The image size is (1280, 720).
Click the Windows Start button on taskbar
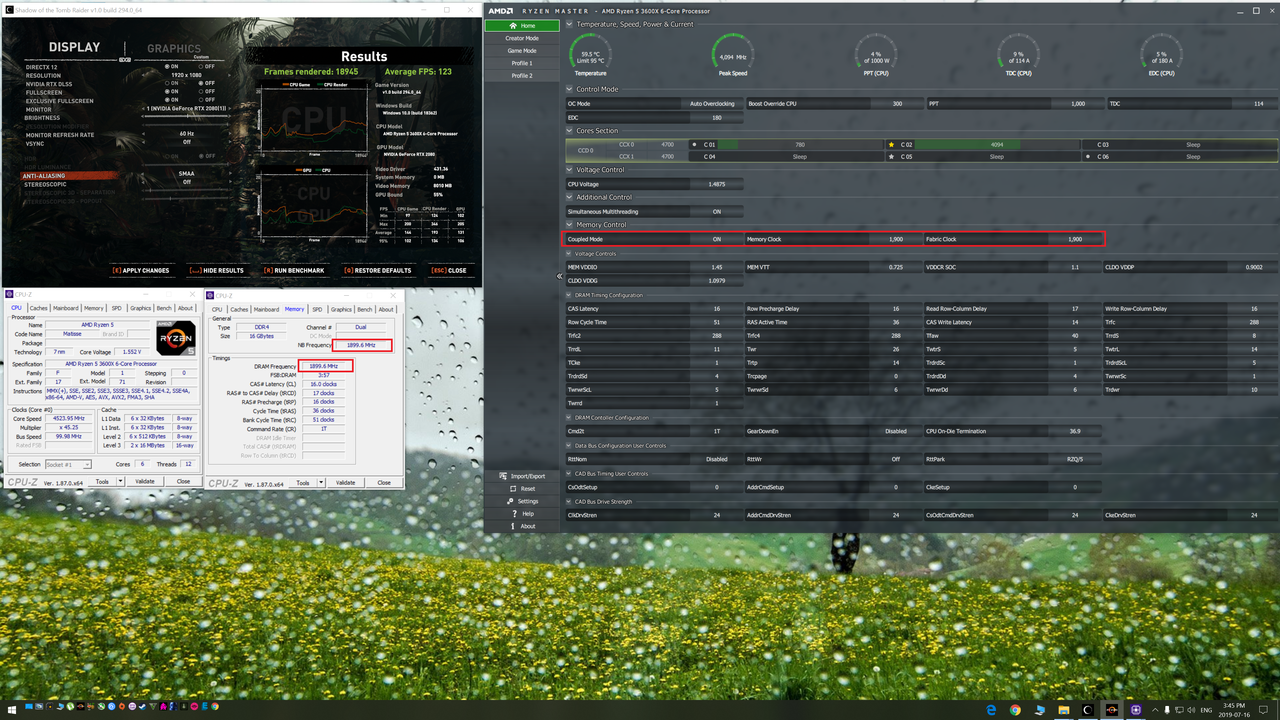(11, 710)
